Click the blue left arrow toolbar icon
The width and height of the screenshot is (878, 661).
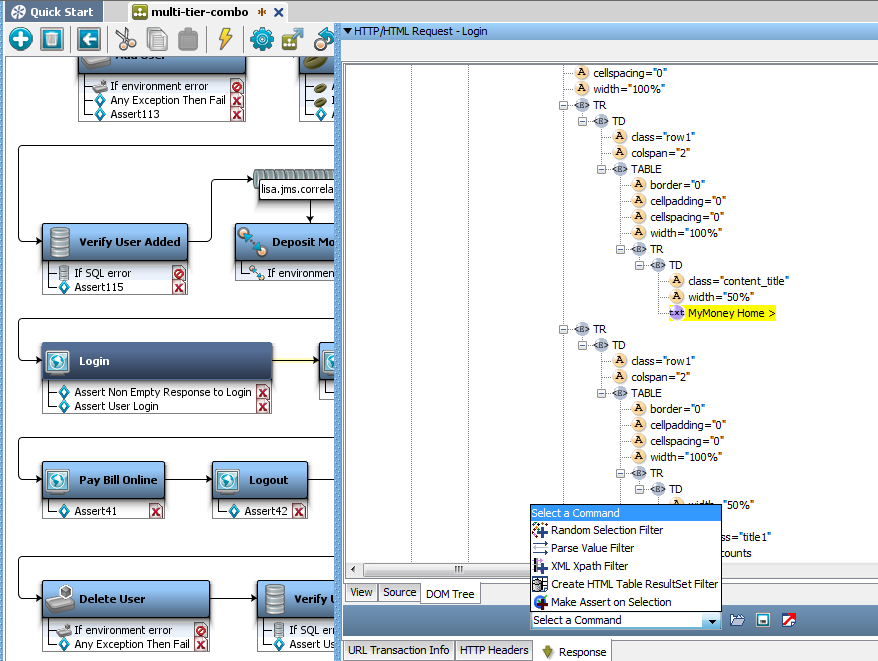click(89, 39)
